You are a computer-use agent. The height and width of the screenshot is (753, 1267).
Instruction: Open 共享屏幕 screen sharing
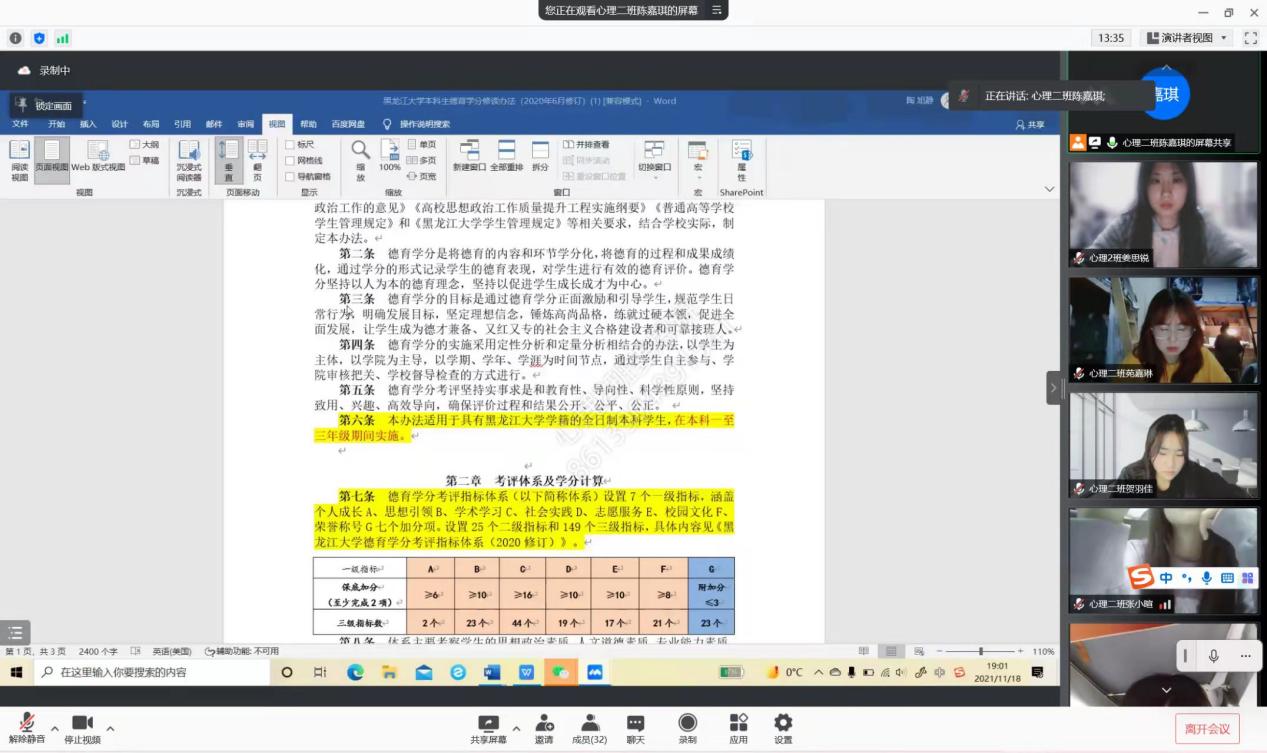pos(488,723)
